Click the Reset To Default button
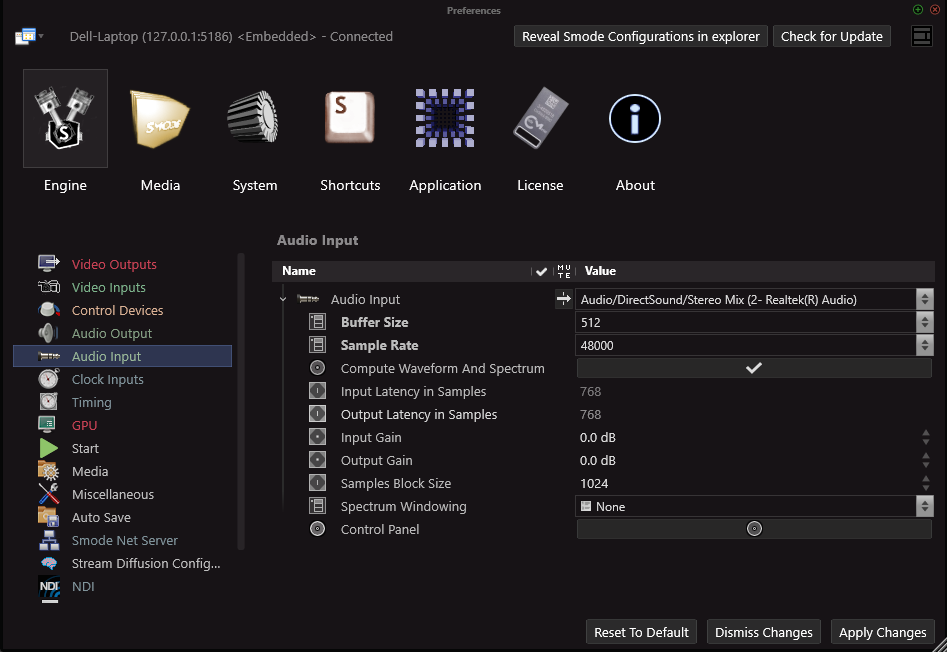 (x=641, y=632)
